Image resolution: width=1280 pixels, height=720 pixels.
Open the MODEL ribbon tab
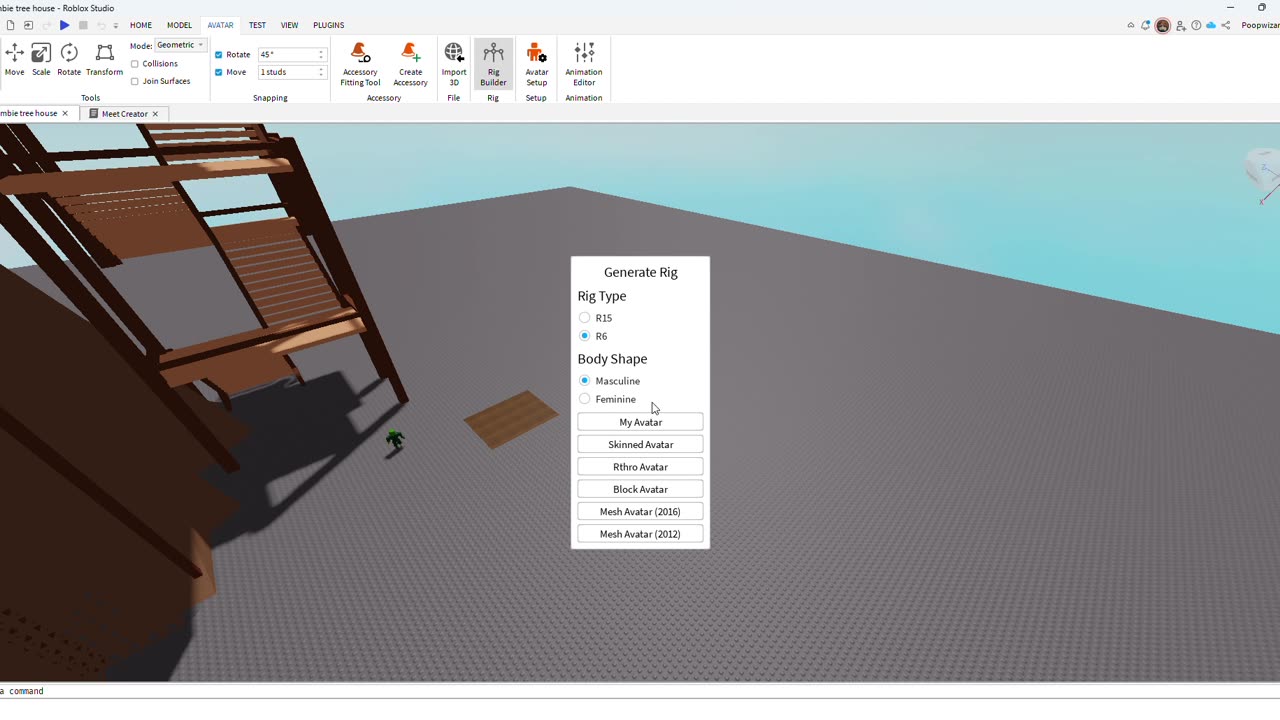[x=179, y=25]
